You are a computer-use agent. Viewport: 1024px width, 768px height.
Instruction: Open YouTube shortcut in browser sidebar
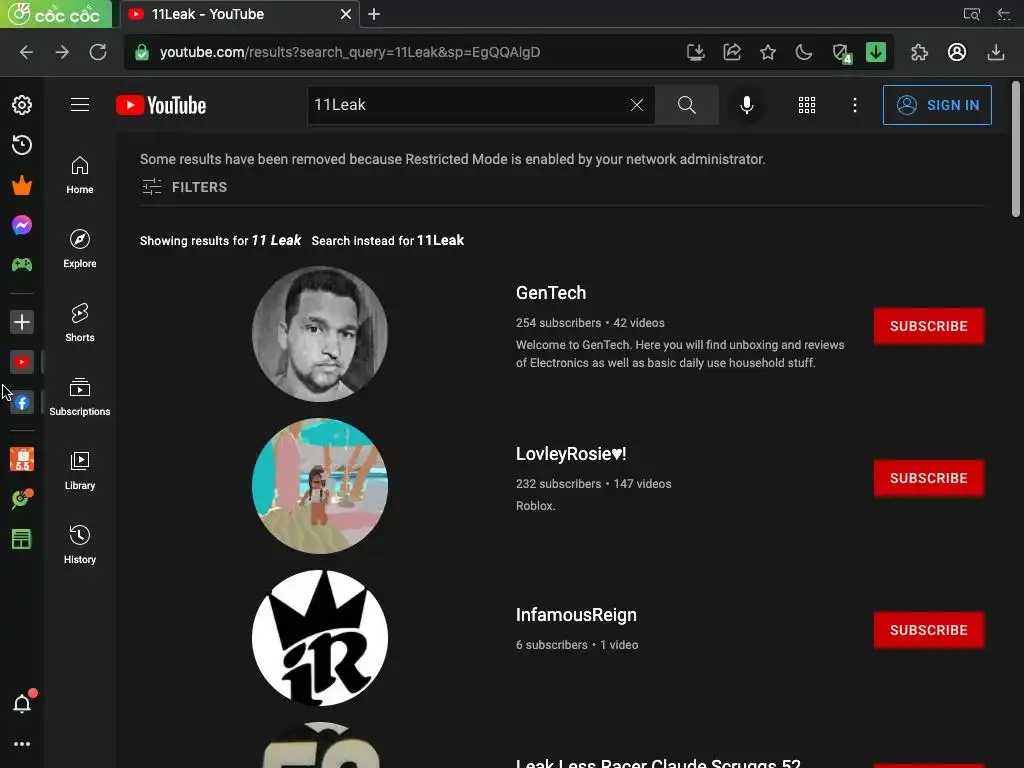(x=22, y=362)
